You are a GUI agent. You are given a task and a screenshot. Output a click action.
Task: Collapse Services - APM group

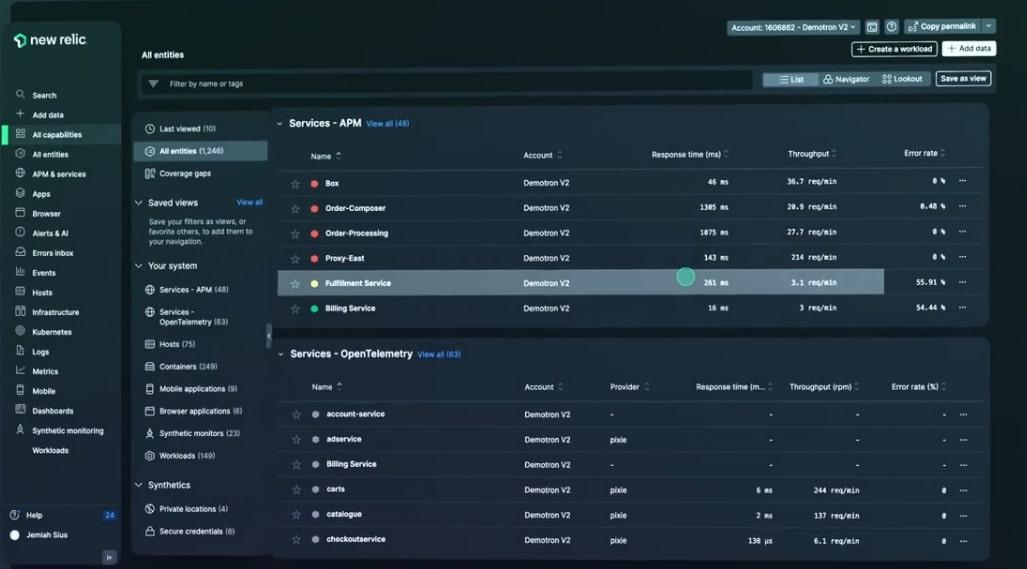click(x=280, y=124)
